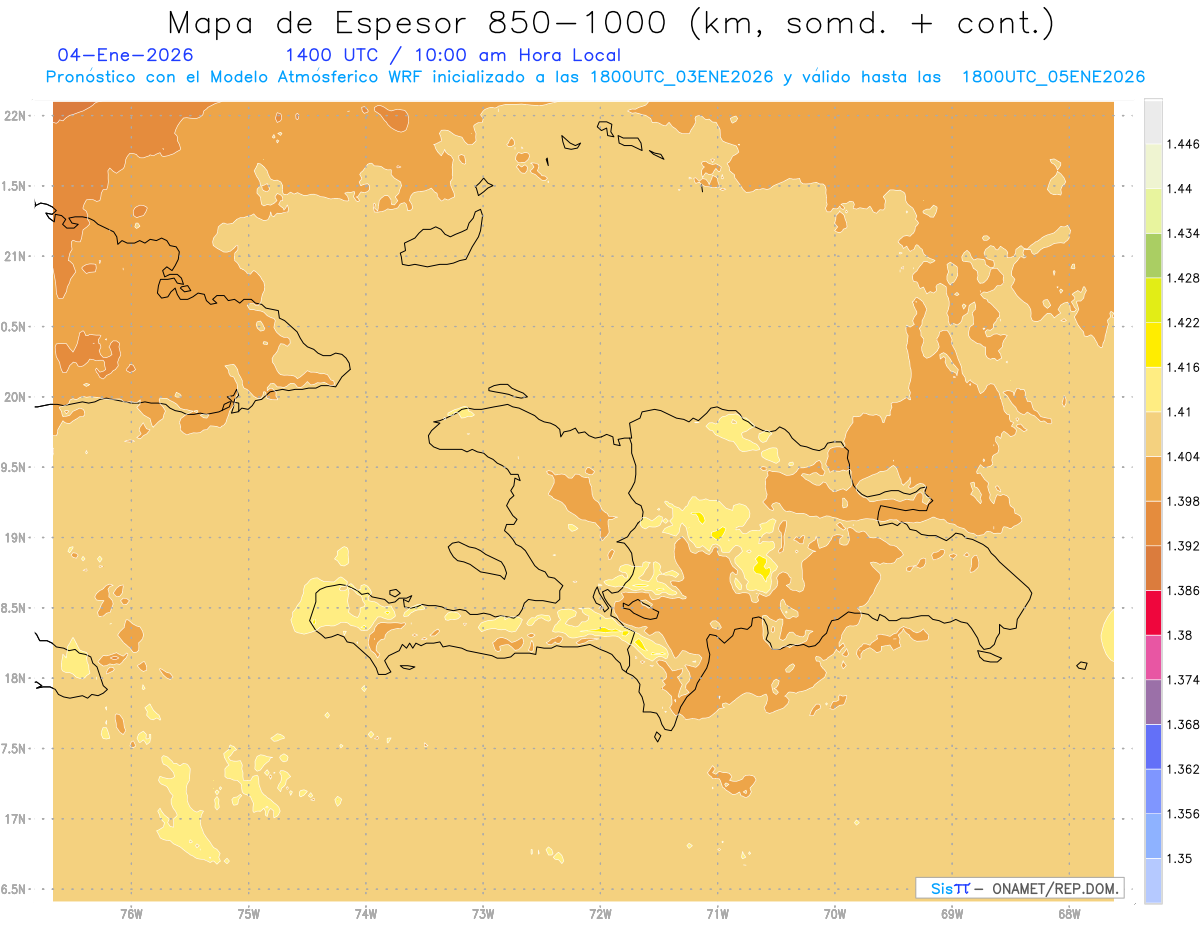Click the longitude label "71W"
The image size is (1200, 927).
[718, 914]
